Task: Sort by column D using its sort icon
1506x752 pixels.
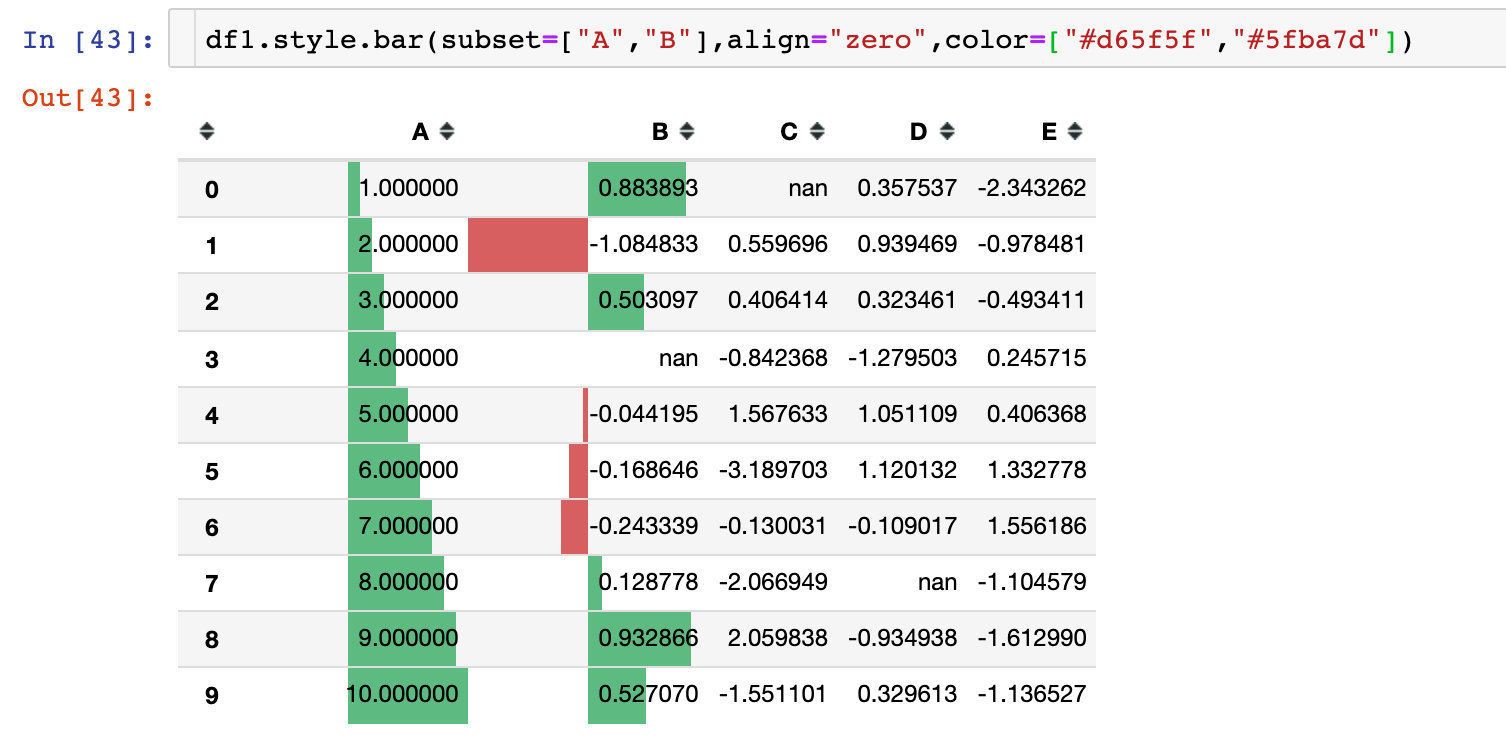Action: (x=947, y=131)
